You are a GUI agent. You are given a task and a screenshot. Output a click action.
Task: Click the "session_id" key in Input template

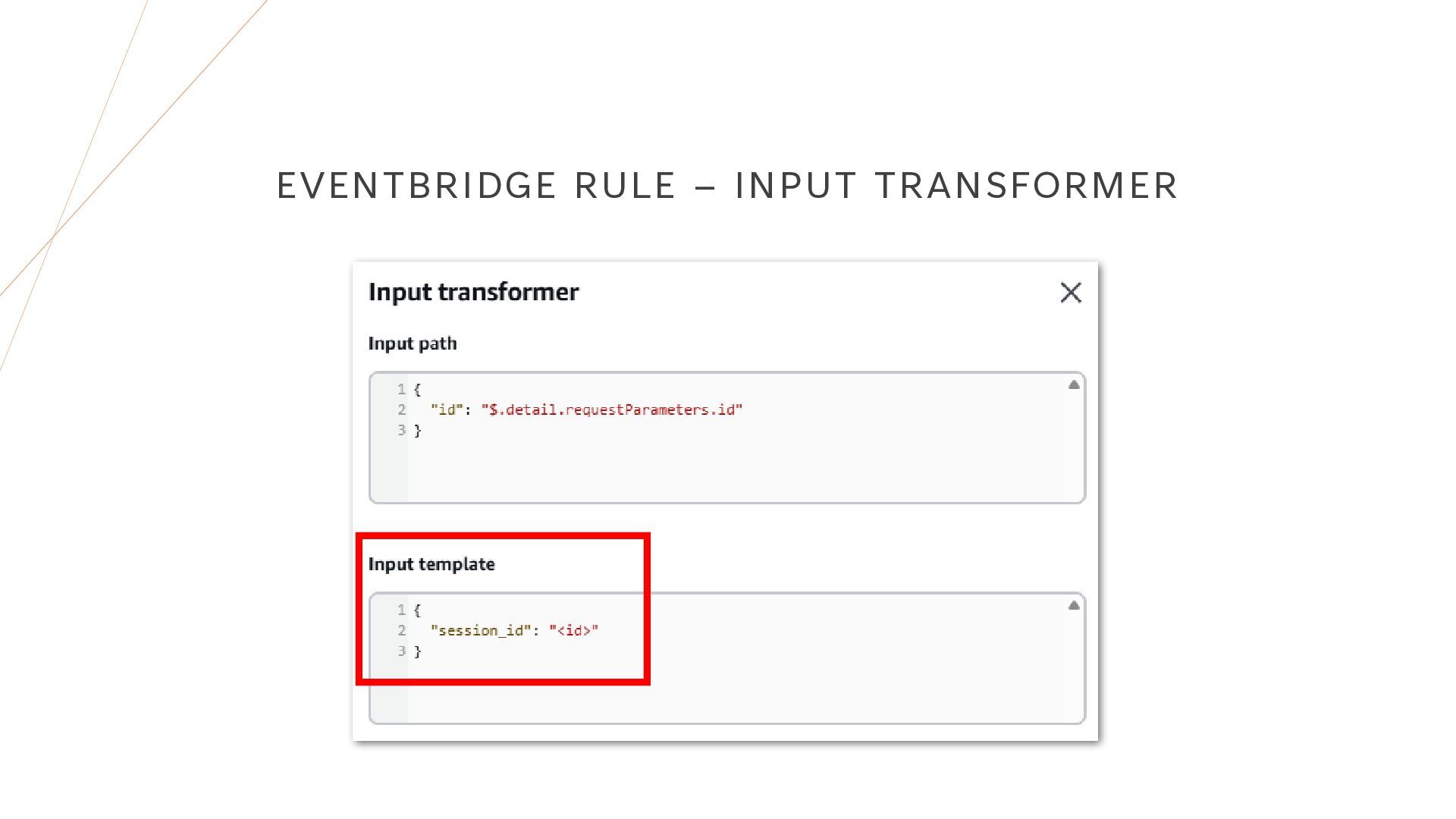[481, 631]
